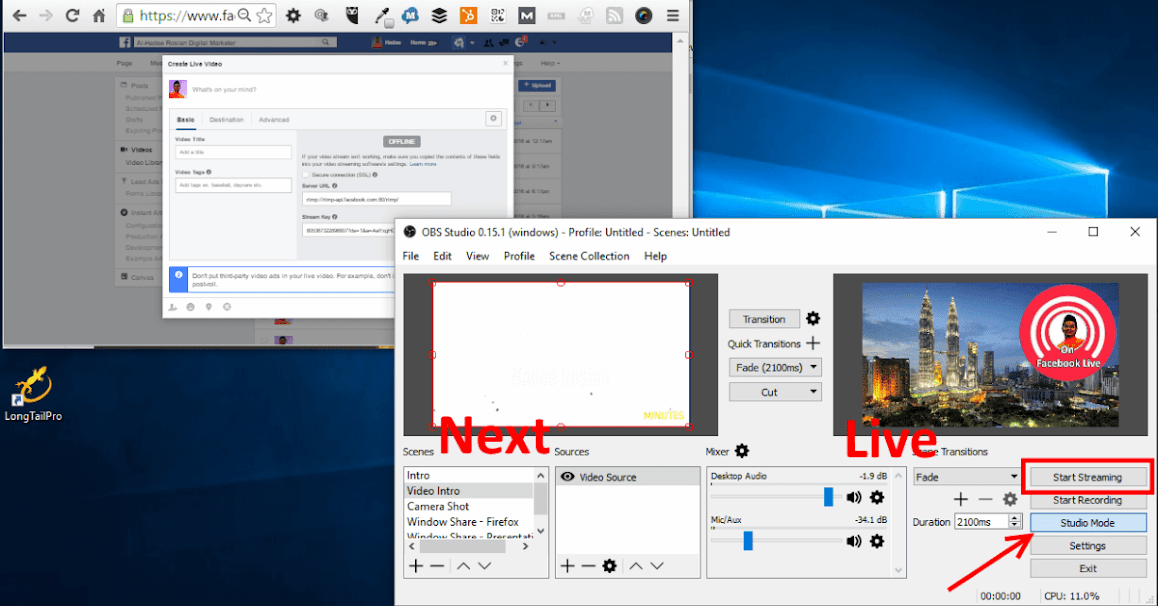Open the browser hamburger menu

pyautogui.click(x=673, y=15)
